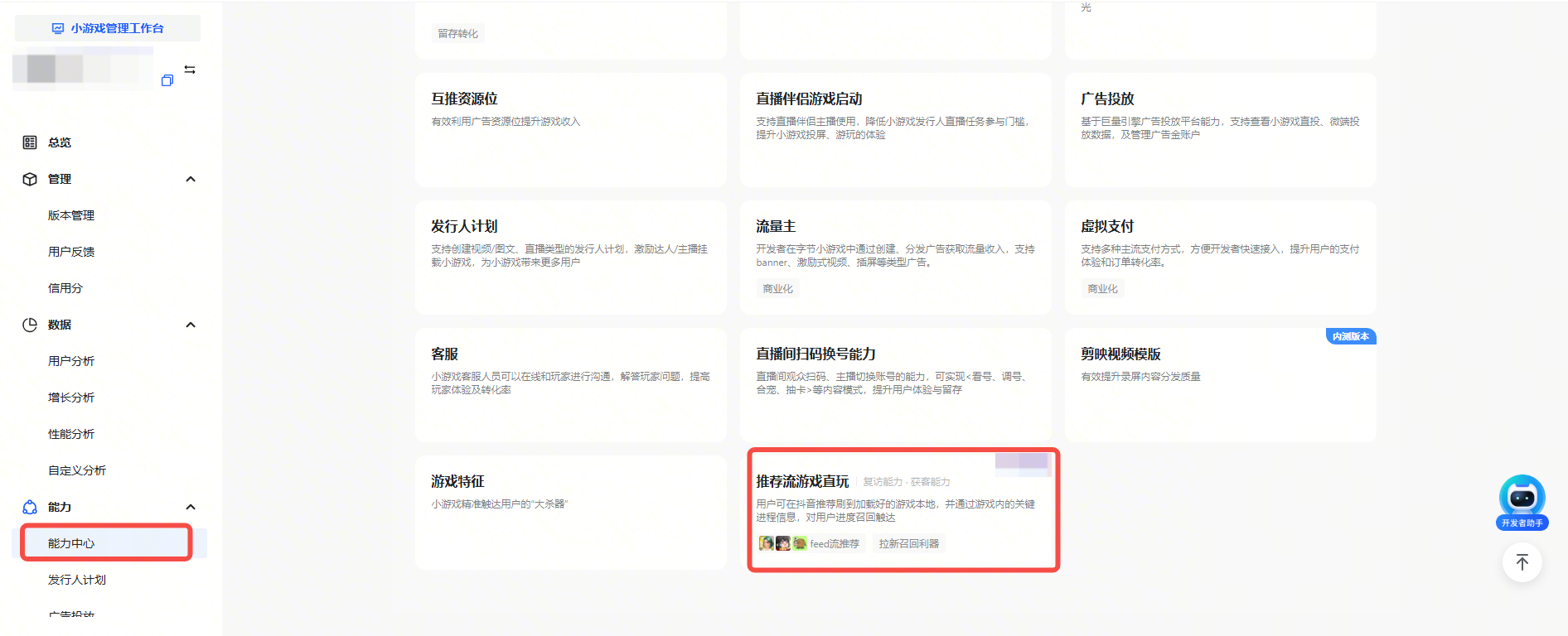Click the switch-app arrows icon
The width and height of the screenshot is (1568, 636).
tap(190, 70)
